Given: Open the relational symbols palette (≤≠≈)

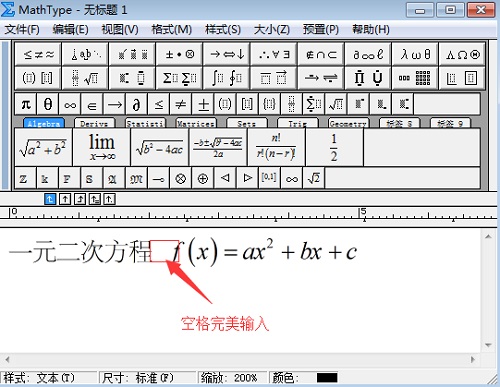Looking at the screenshot, I should tap(38, 54).
